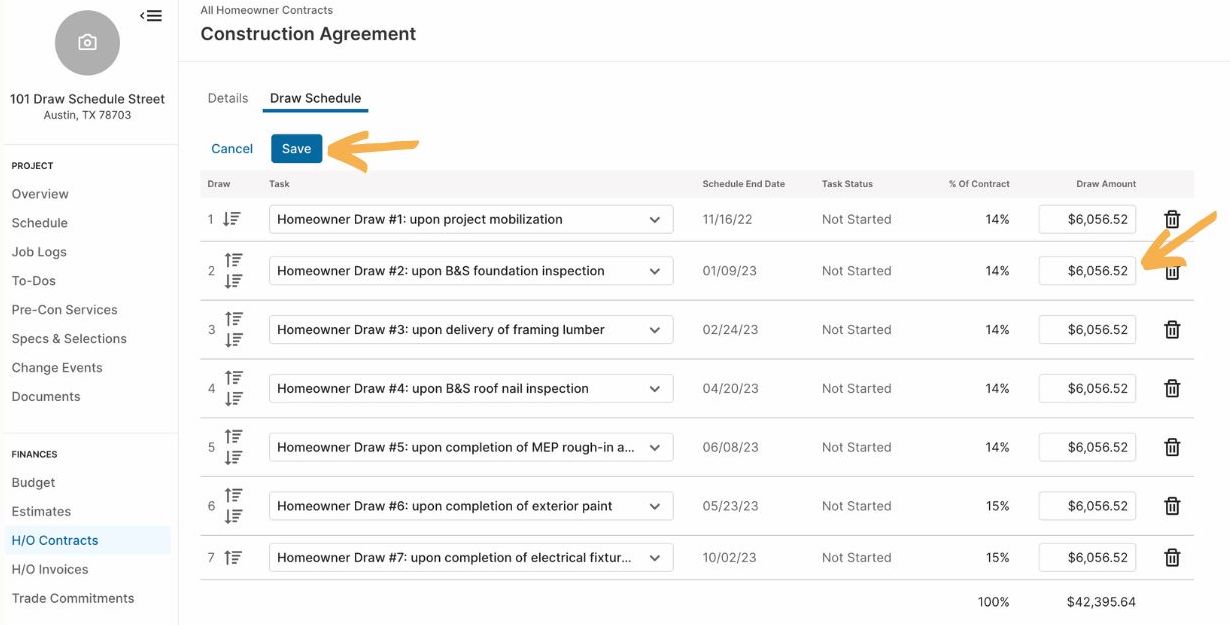Open To-Dos in the sidebar
Image resolution: width=1230 pixels, height=625 pixels.
34,281
